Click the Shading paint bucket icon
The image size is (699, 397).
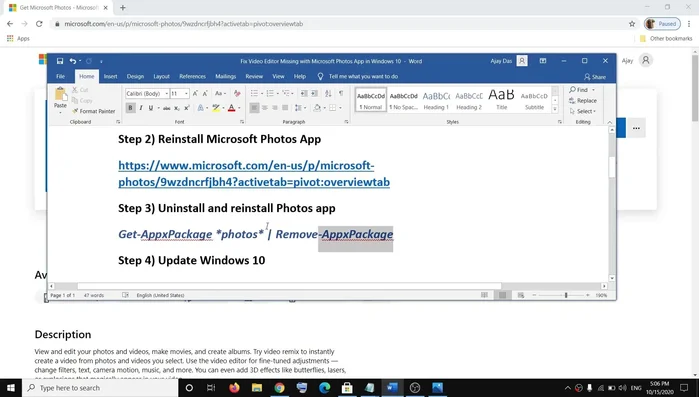(x=317, y=108)
